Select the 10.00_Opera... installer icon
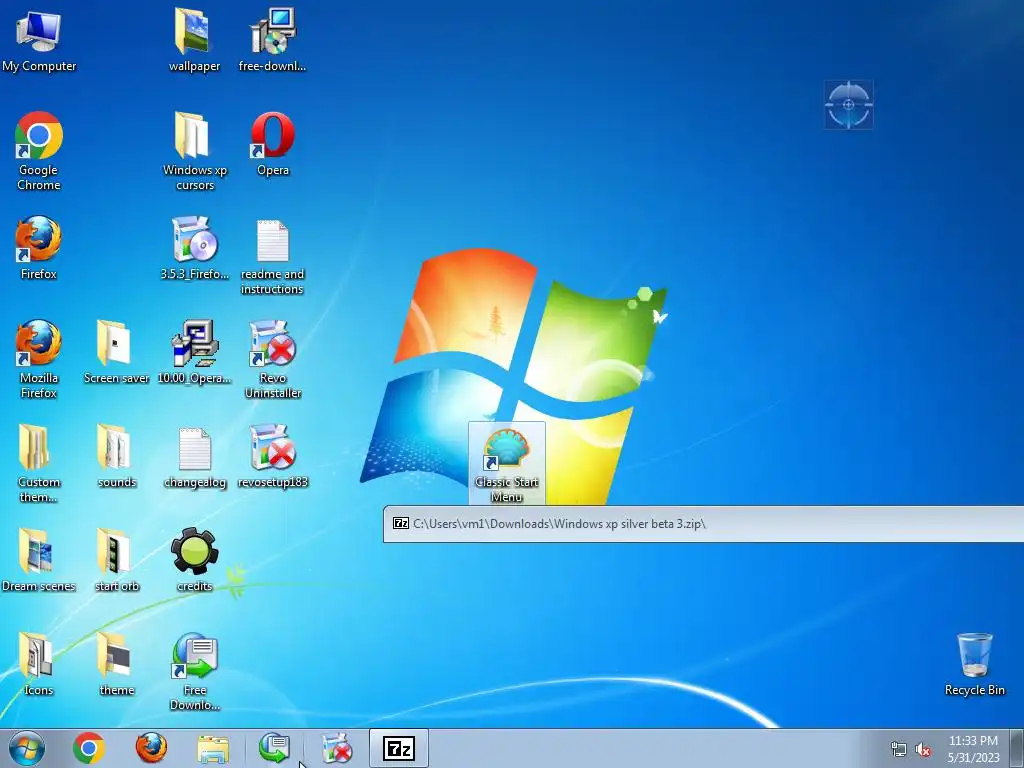 [194, 353]
